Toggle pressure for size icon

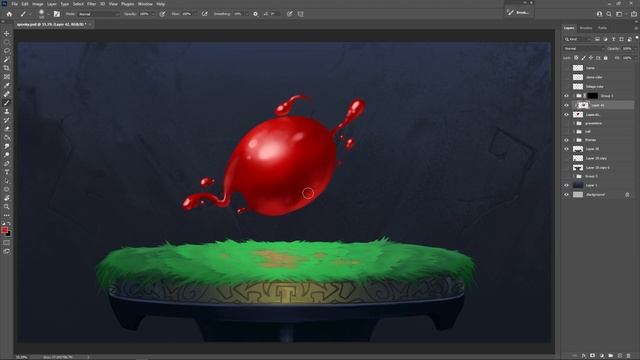click(289, 14)
